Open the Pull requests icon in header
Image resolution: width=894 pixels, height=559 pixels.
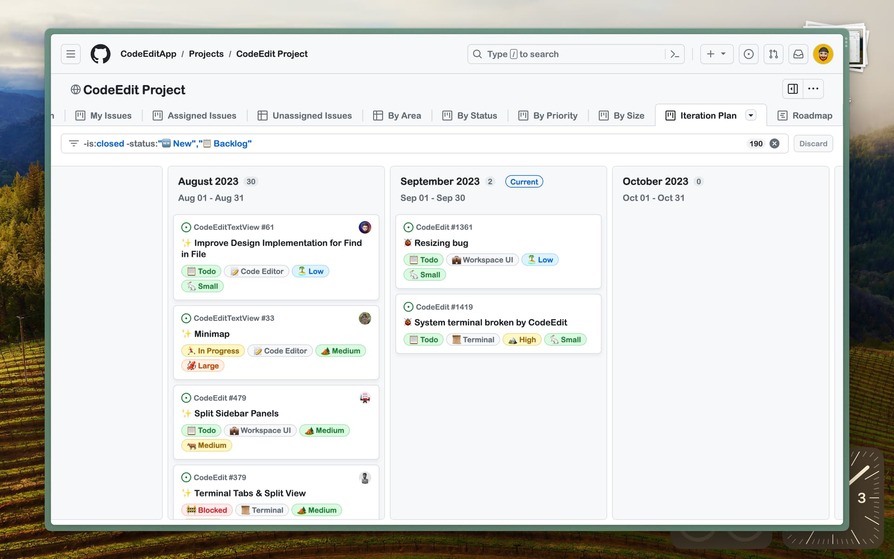pos(773,54)
